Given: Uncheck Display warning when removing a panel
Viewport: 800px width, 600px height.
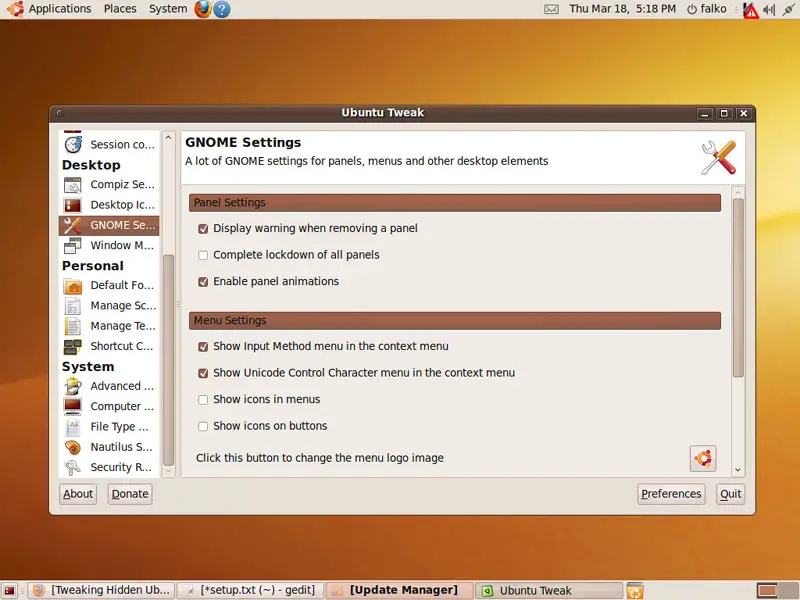Looking at the screenshot, I should (x=203, y=229).
